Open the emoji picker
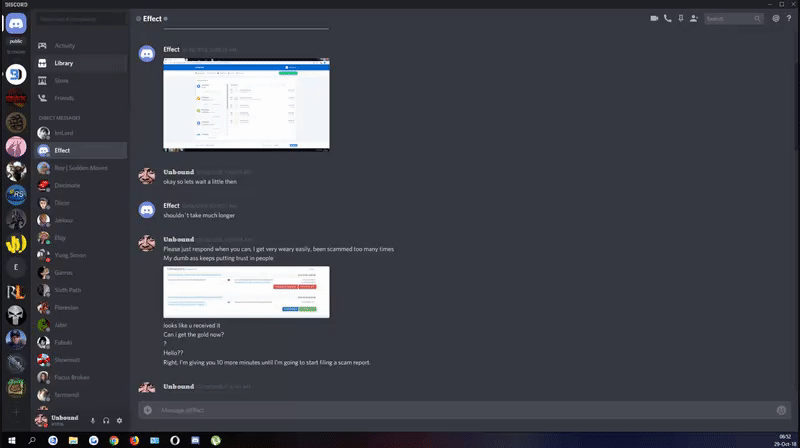The height and width of the screenshot is (448, 800). pyautogui.click(x=781, y=410)
